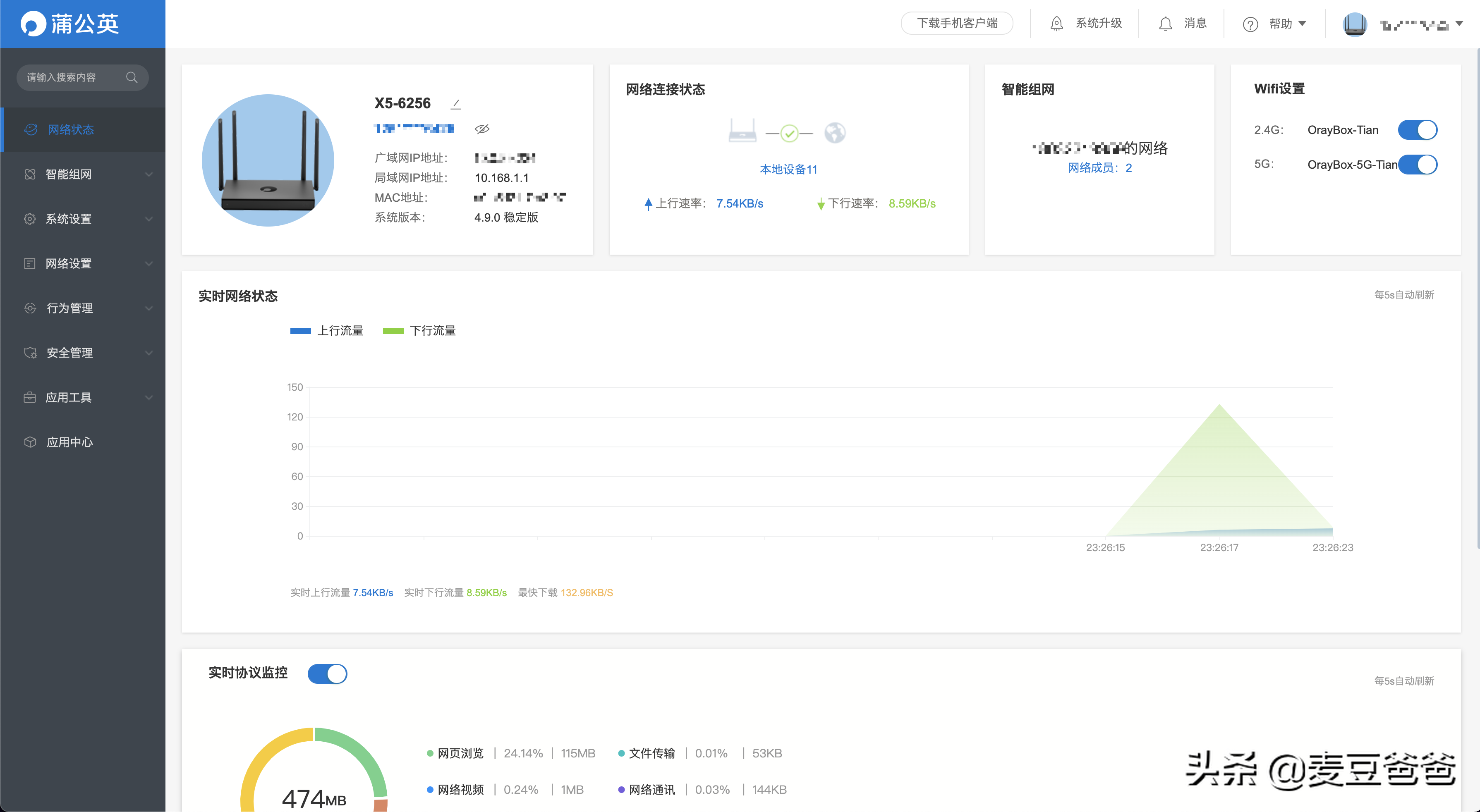Viewport: 1480px width, 812px height.
Task: Focus the 请输入搜索内容 search field
Action: tap(82, 77)
